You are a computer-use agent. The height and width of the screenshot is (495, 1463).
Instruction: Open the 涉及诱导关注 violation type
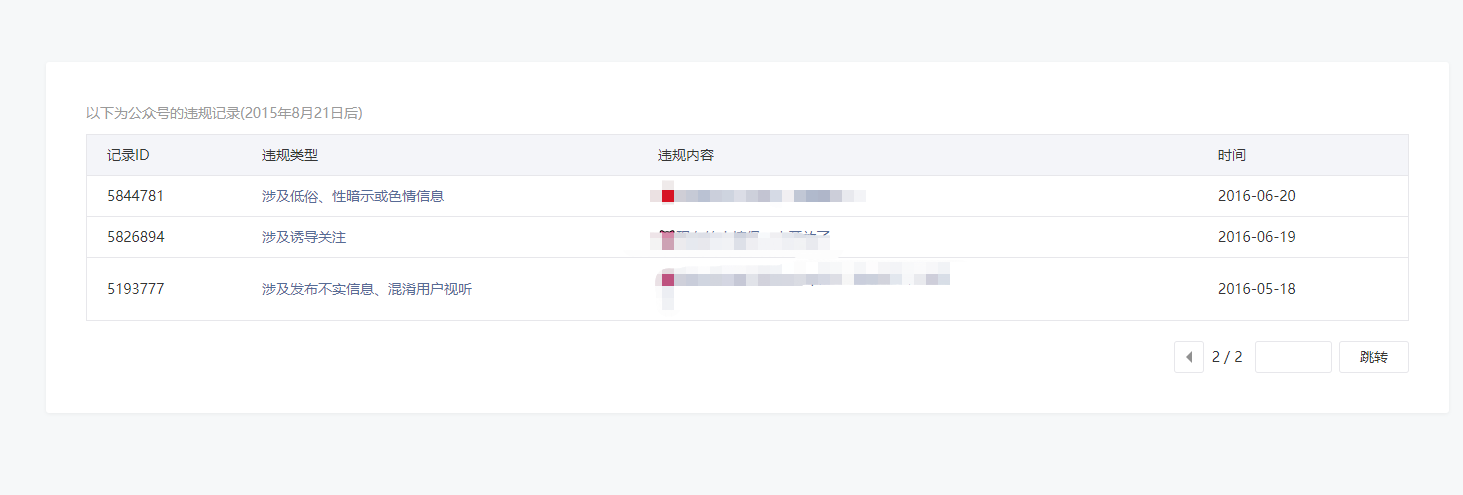point(304,237)
